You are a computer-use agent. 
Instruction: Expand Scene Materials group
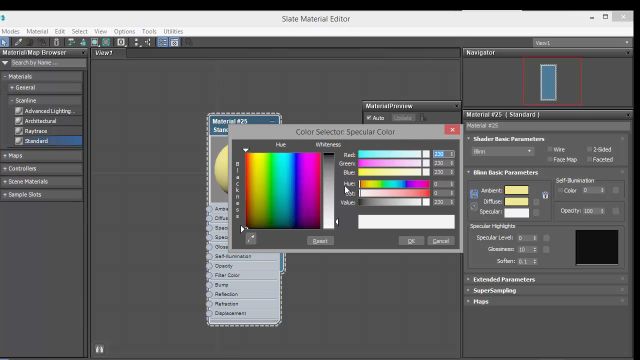pos(5,182)
